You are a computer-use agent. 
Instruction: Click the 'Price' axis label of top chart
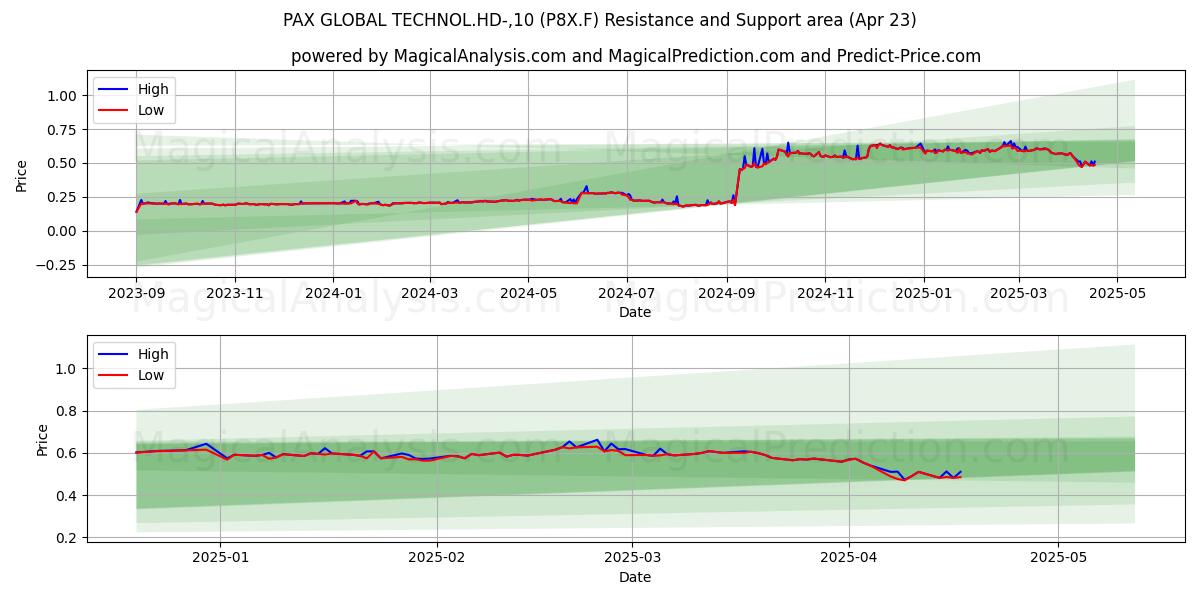point(22,176)
